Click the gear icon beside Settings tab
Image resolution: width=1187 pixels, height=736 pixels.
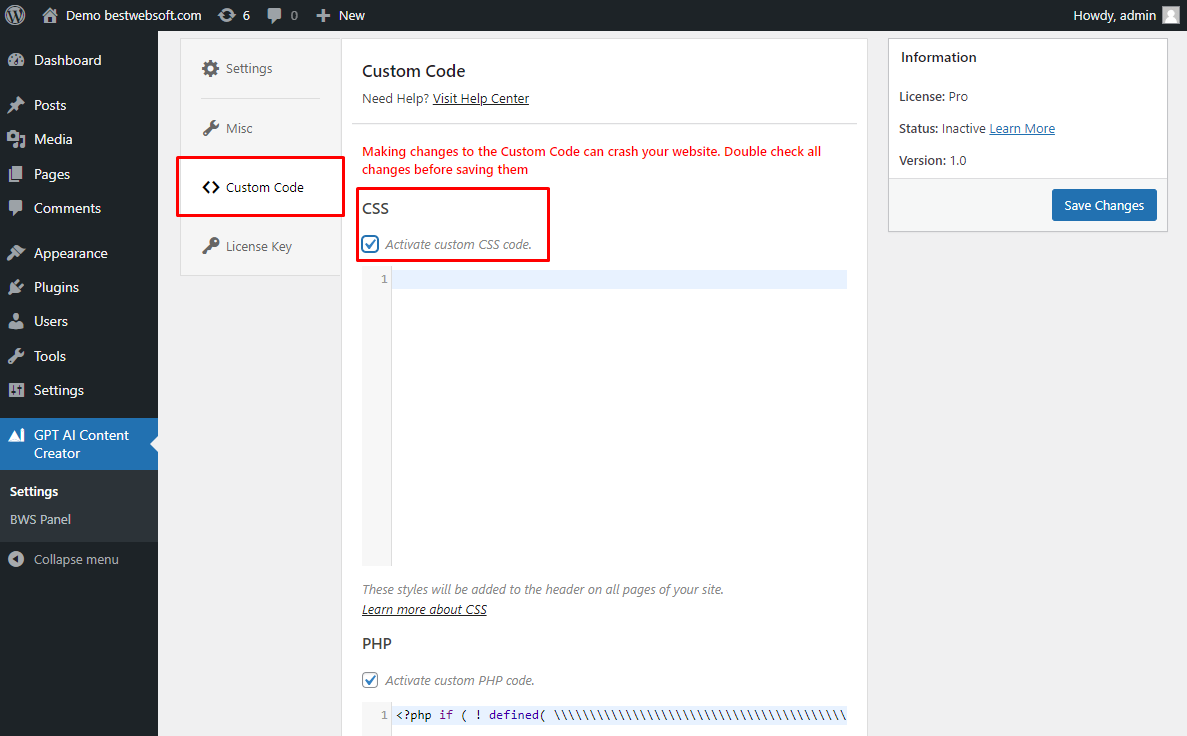(210, 69)
